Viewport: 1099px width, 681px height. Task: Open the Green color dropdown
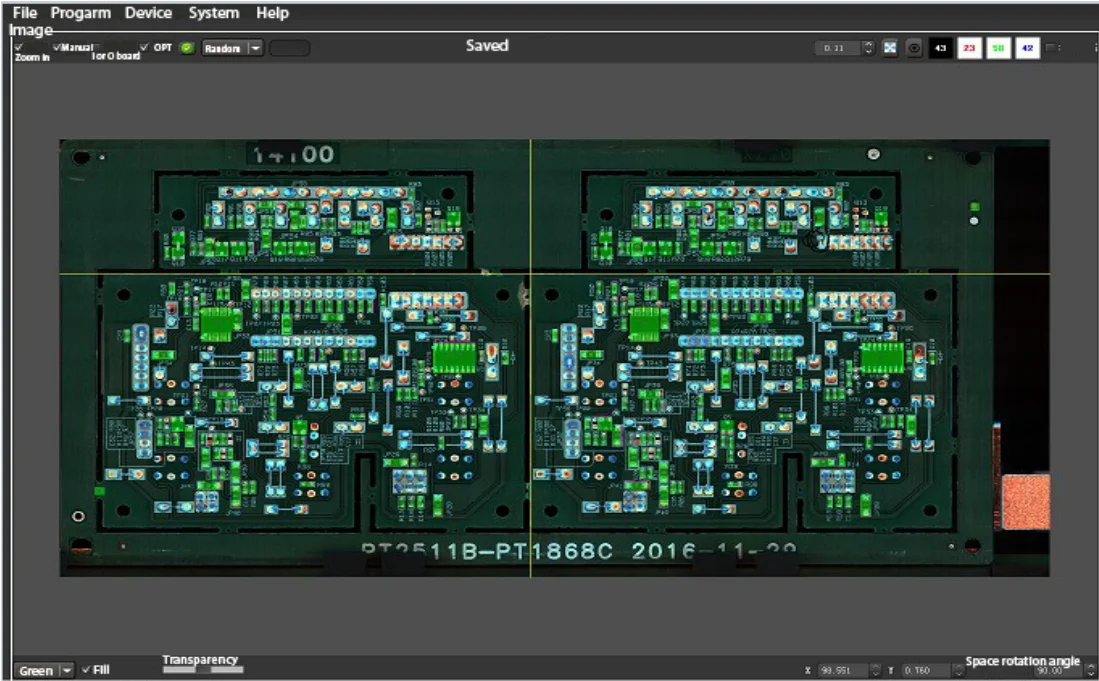pos(67,670)
